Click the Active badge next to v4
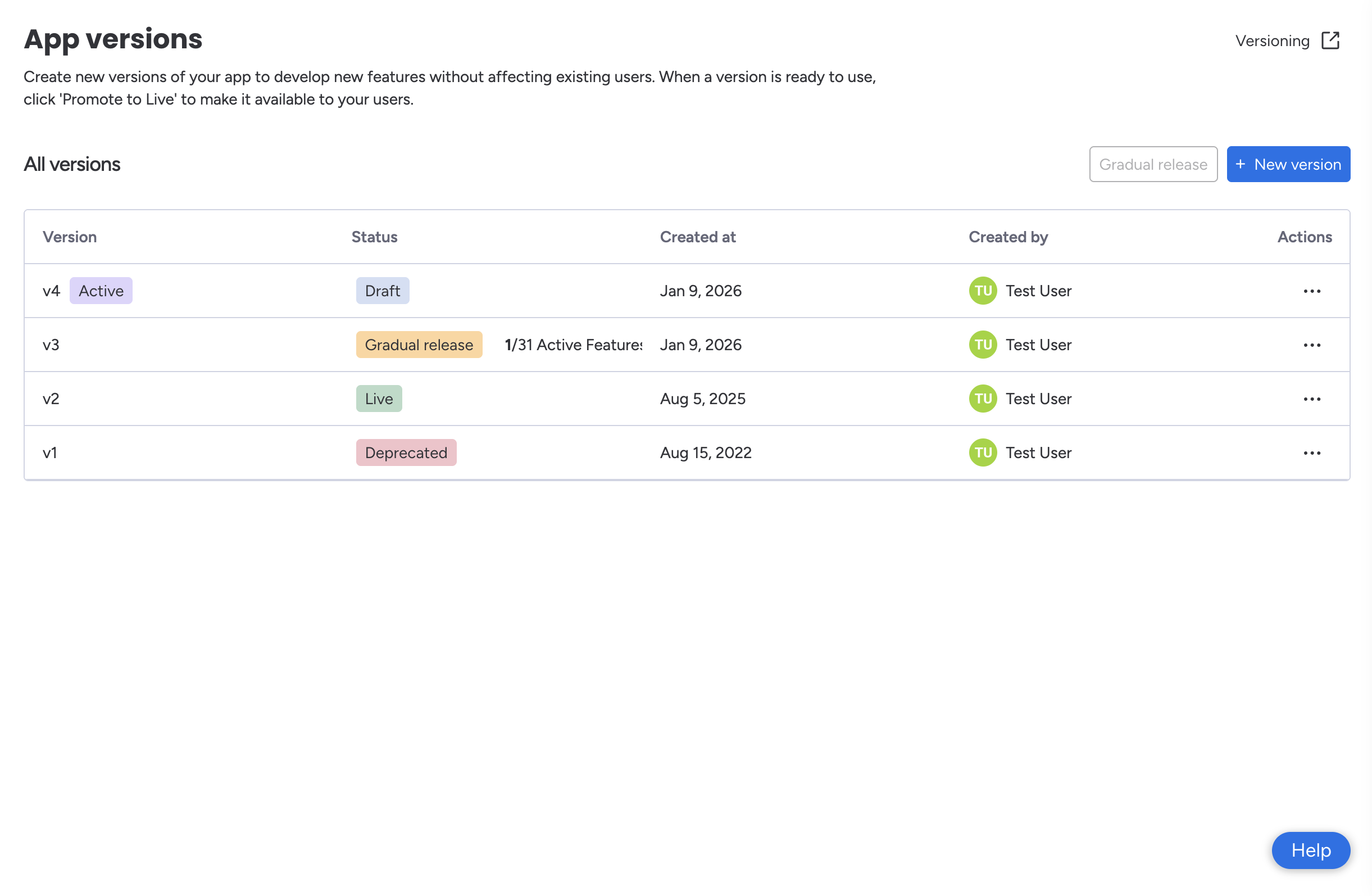The width and height of the screenshot is (1372, 896). point(101,291)
